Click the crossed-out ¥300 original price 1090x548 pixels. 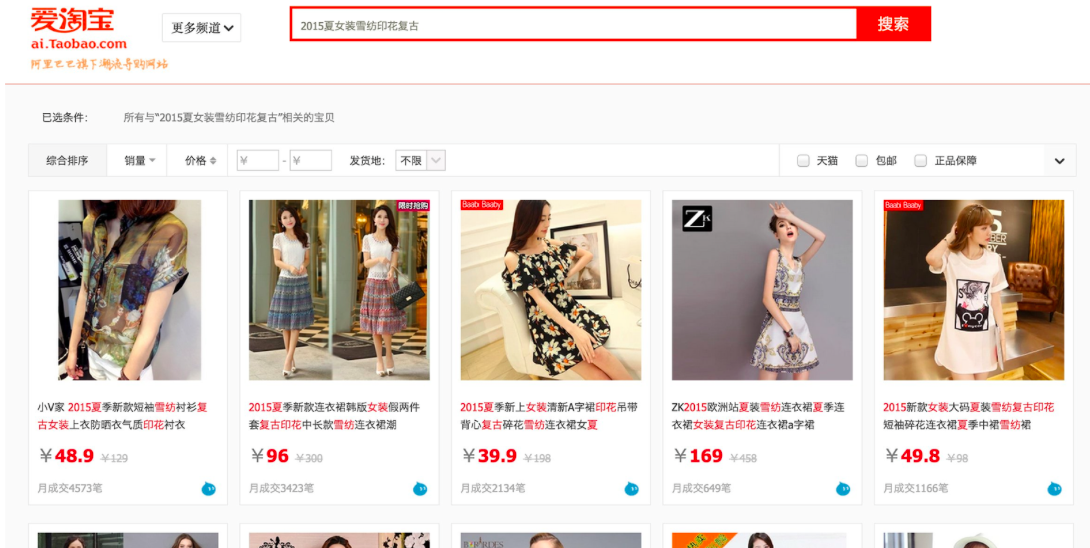pyautogui.click(x=309, y=458)
